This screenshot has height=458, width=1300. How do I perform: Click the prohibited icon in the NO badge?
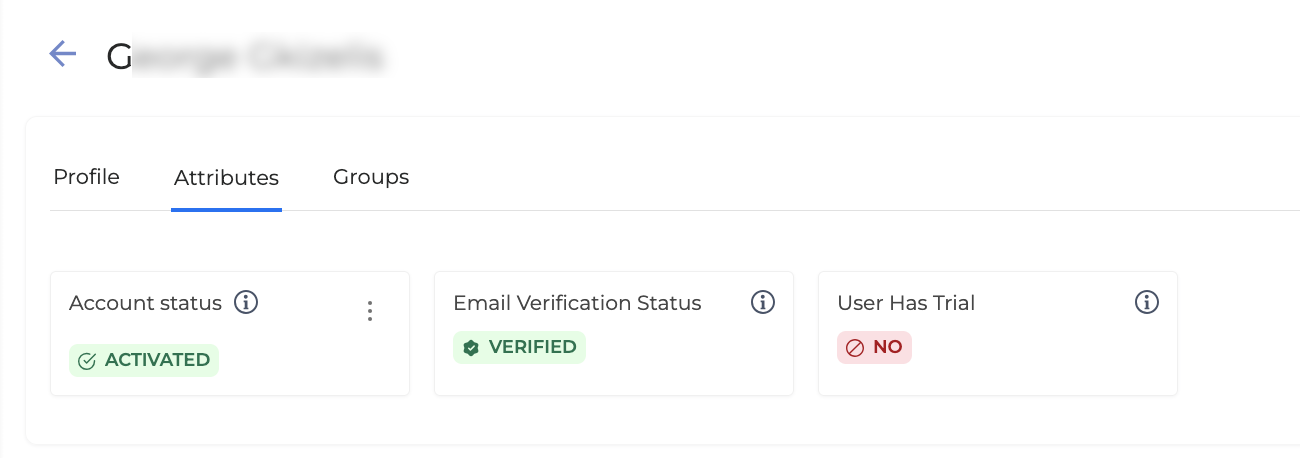855,348
